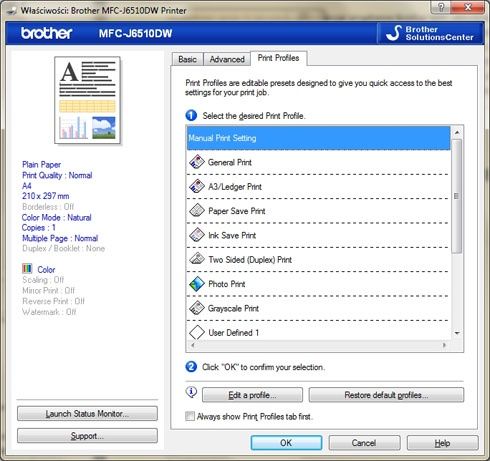
Task: Click the page preview thumbnail
Action: [87, 100]
